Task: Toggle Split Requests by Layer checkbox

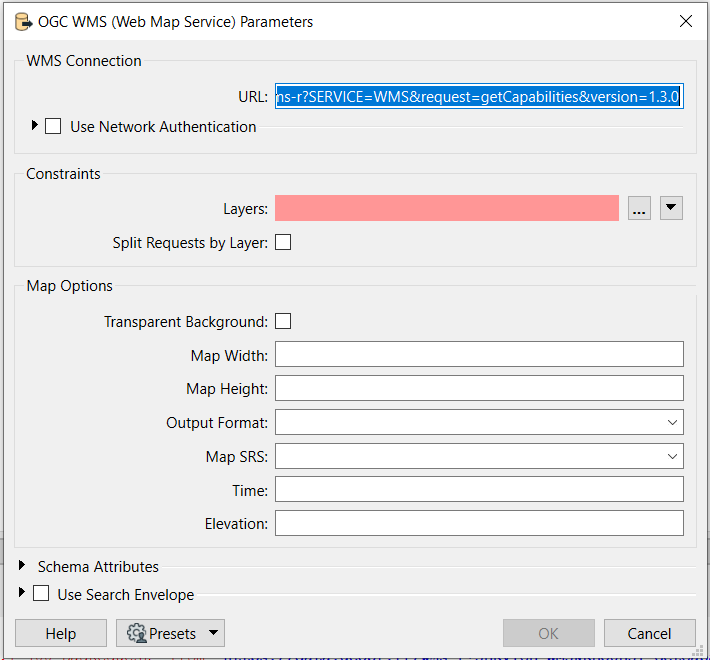Action: (x=283, y=242)
